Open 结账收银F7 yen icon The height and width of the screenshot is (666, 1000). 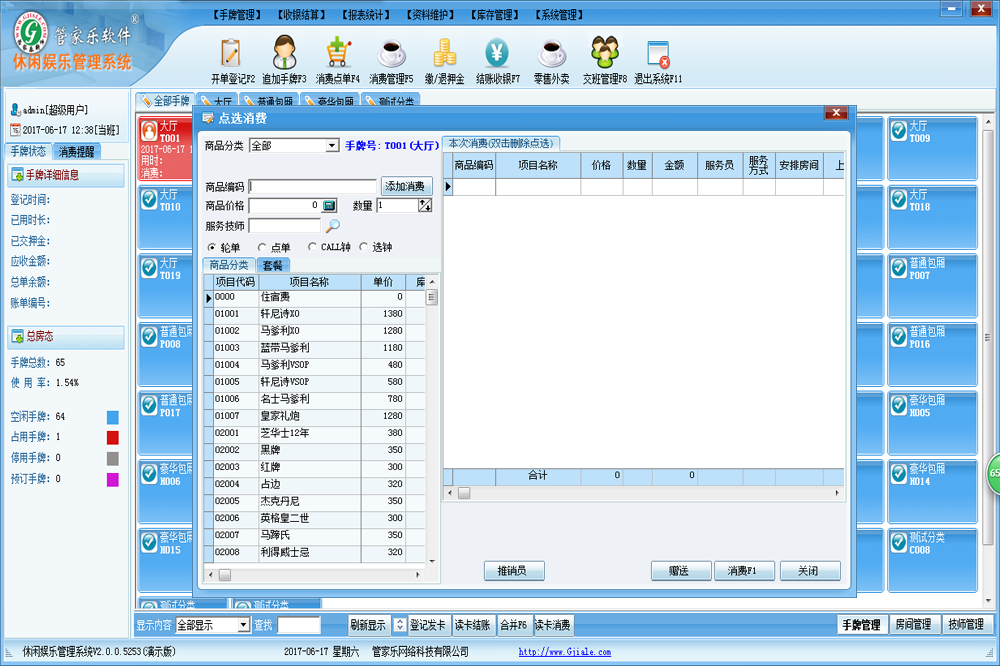pos(497,53)
